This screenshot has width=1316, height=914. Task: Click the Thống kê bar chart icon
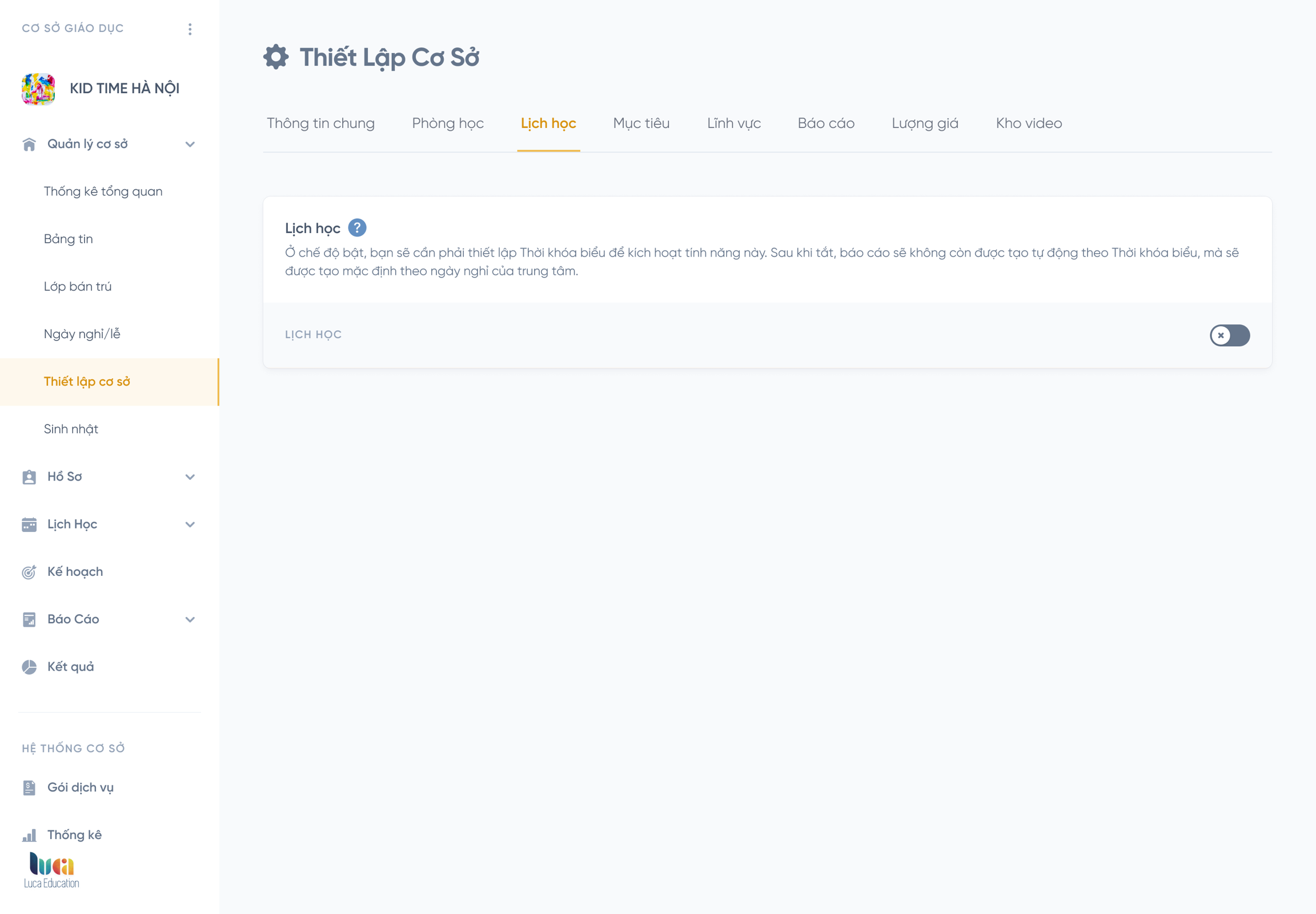(x=29, y=835)
